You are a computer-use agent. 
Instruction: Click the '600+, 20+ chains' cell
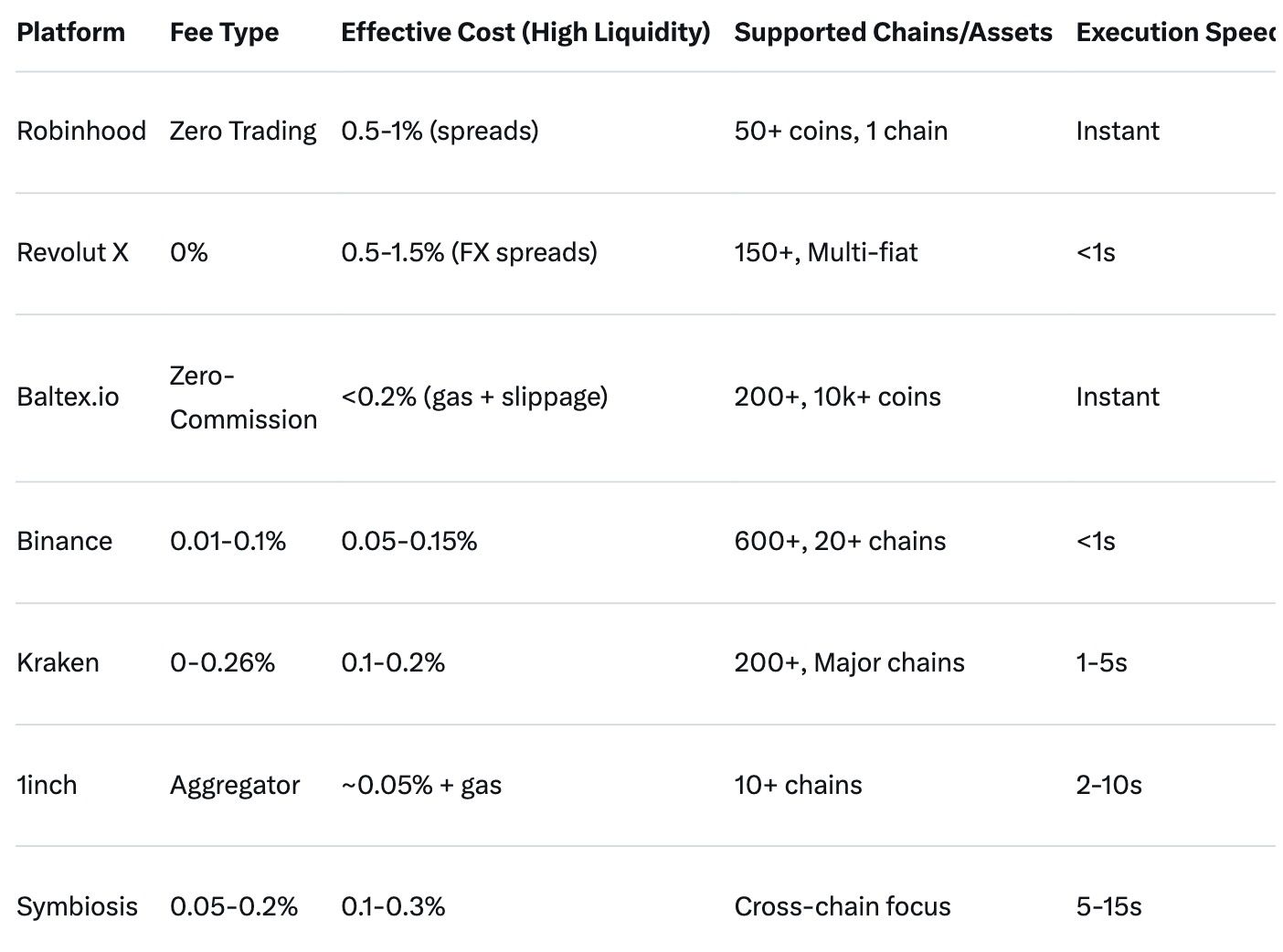pyautogui.click(x=840, y=541)
